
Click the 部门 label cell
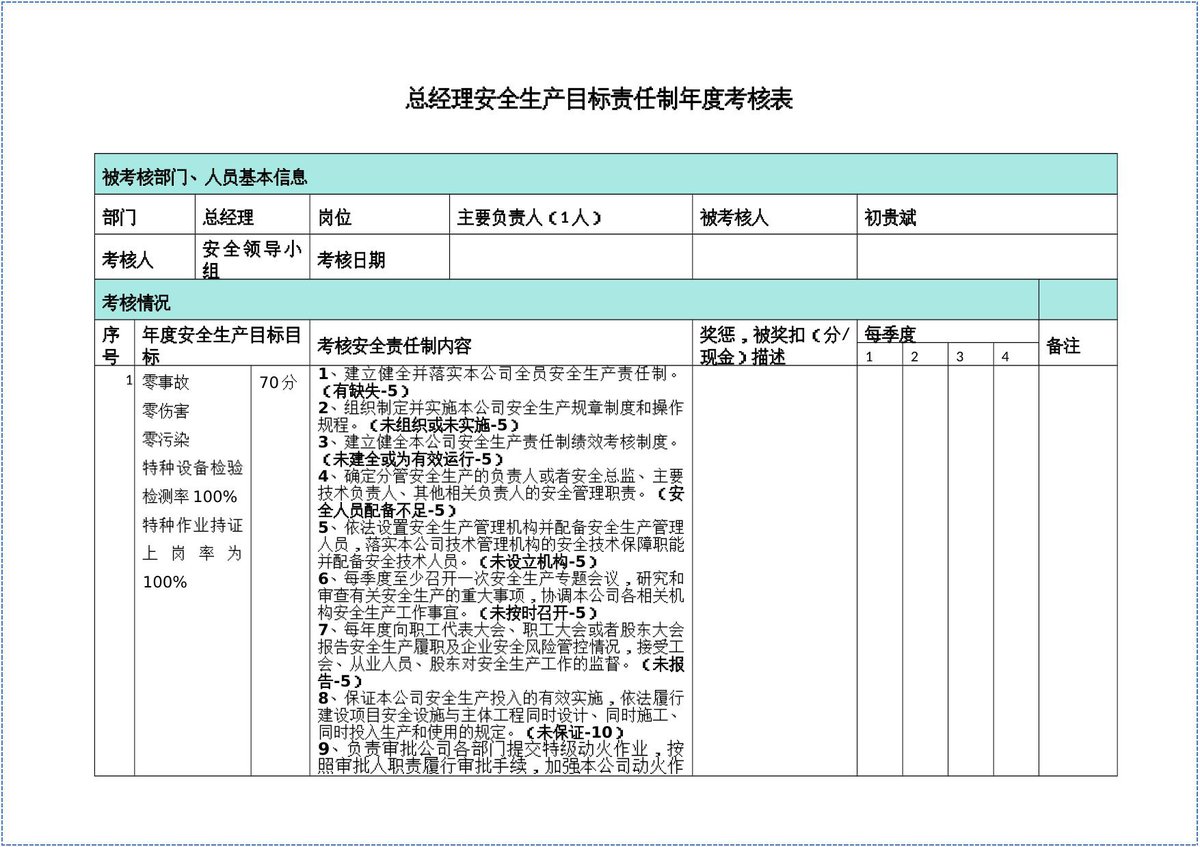(143, 216)
